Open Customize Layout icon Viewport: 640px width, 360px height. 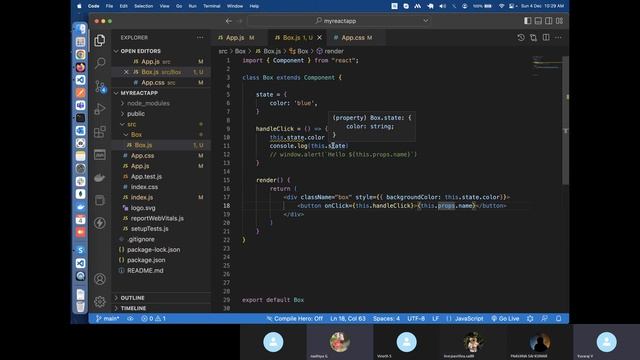click(559, 21)
